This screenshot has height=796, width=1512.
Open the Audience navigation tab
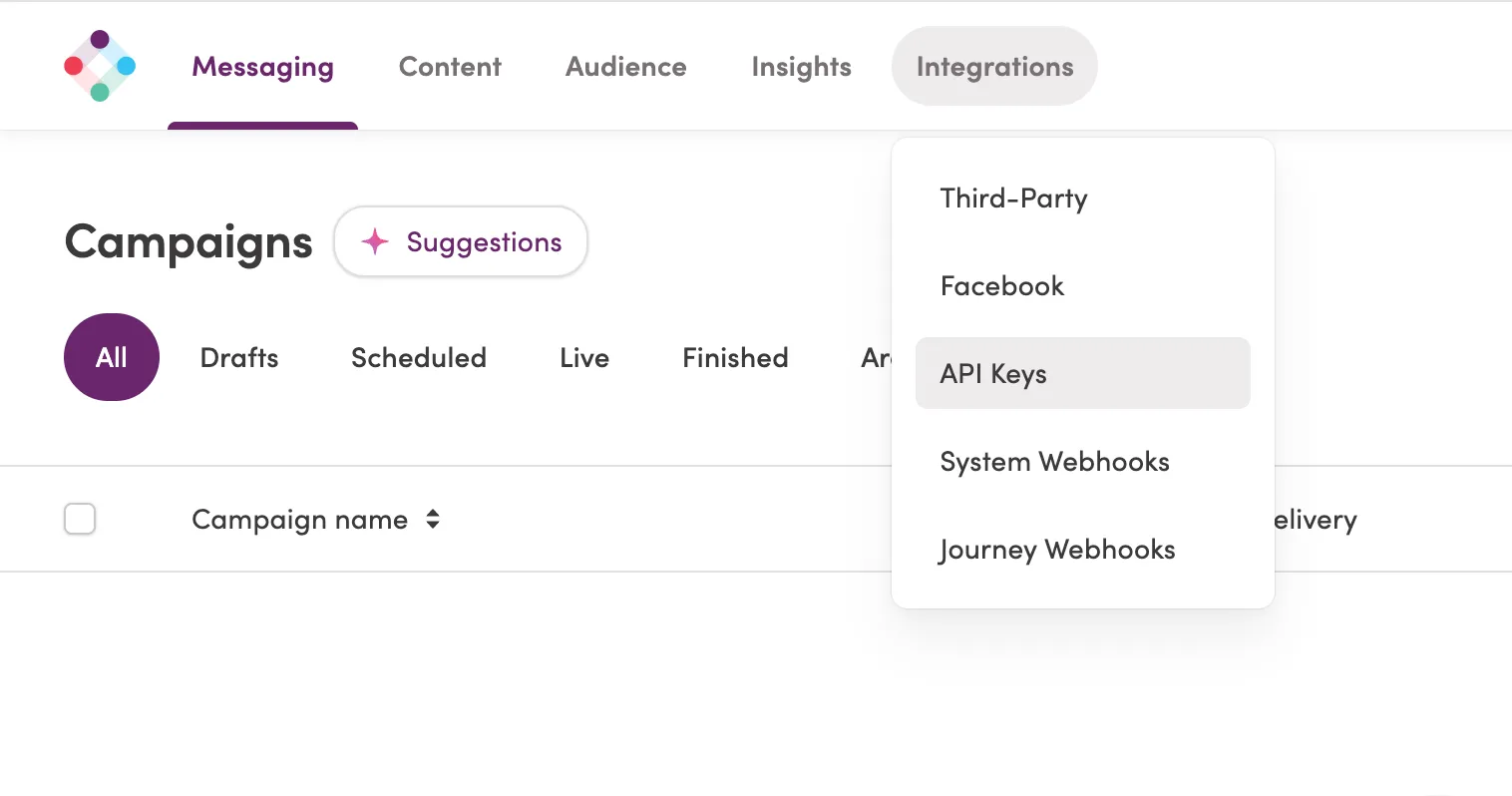click(x=626, y=66)
